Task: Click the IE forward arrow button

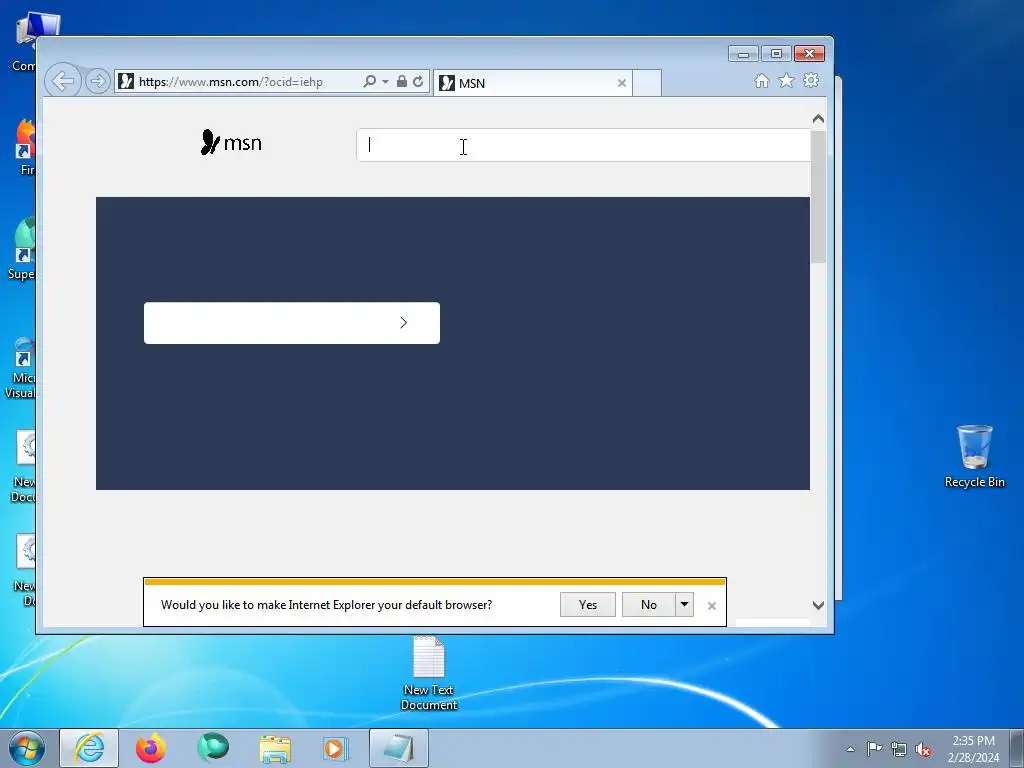Action: point(97,82)
